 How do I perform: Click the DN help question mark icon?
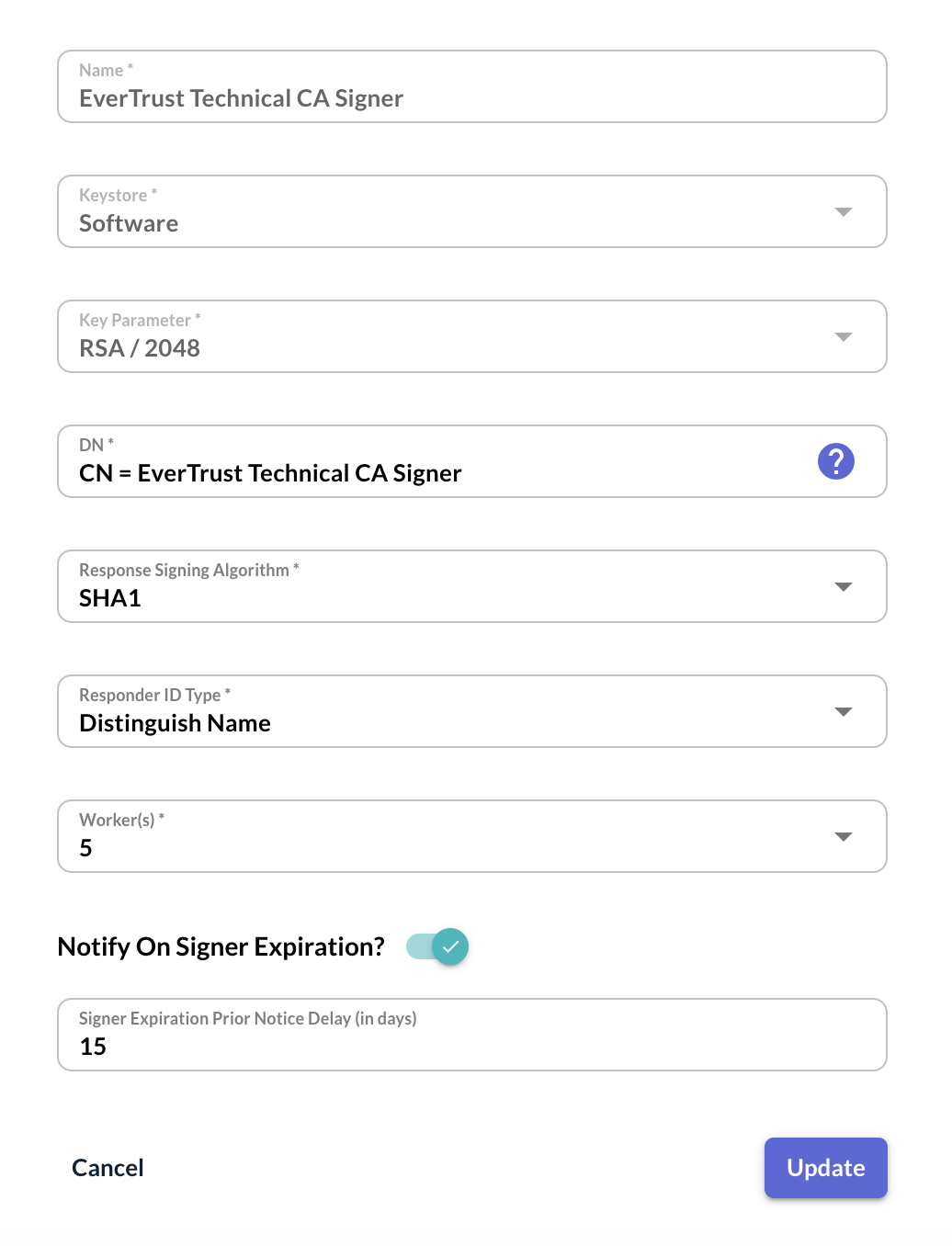point(836,461)
